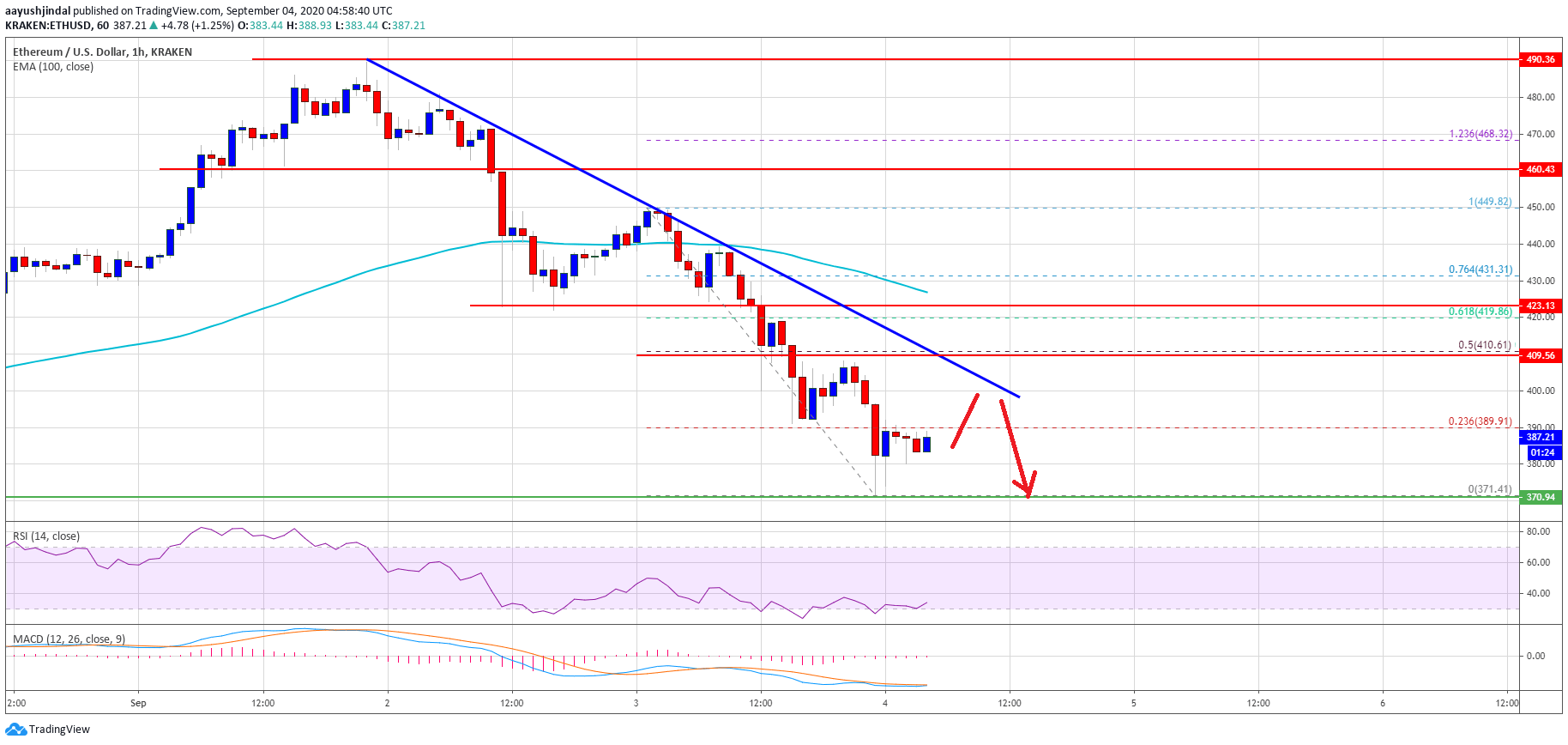The image size is (1568, 745).
Task: Click the 480.00 price axis tick
Action: click(1541, 97)
